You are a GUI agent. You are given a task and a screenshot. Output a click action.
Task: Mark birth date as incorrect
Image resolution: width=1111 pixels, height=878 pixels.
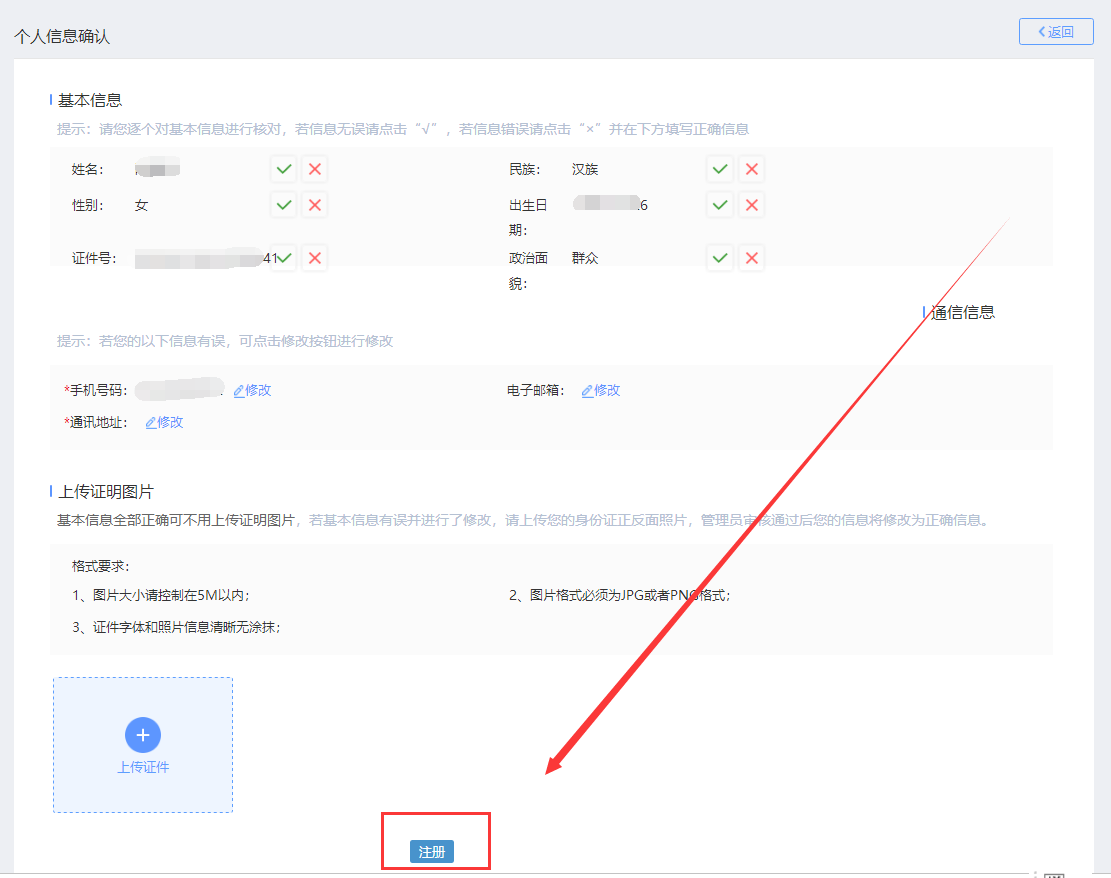[751, 205]
